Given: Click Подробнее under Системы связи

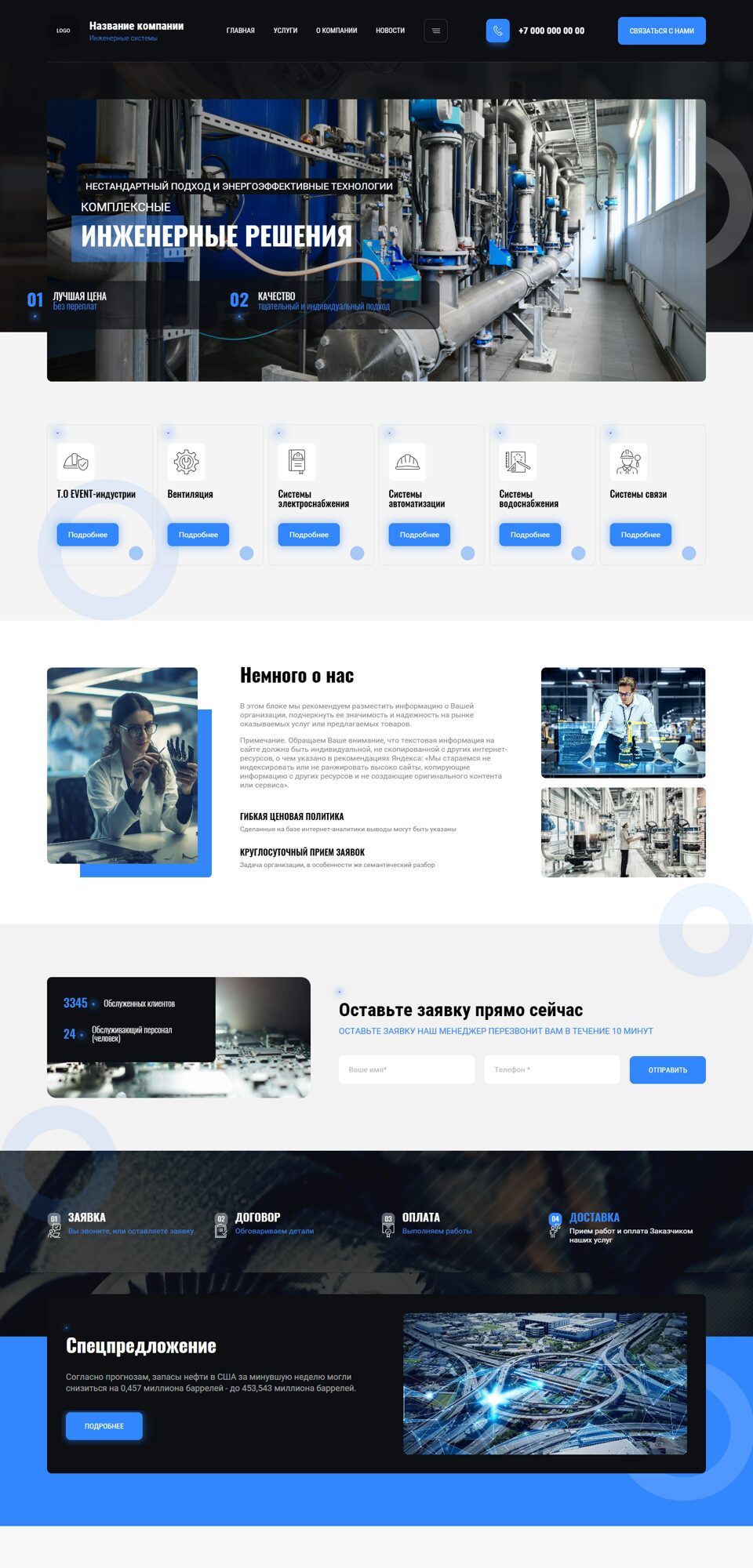Looking at the screenshot, I should [x=641, y=535].
